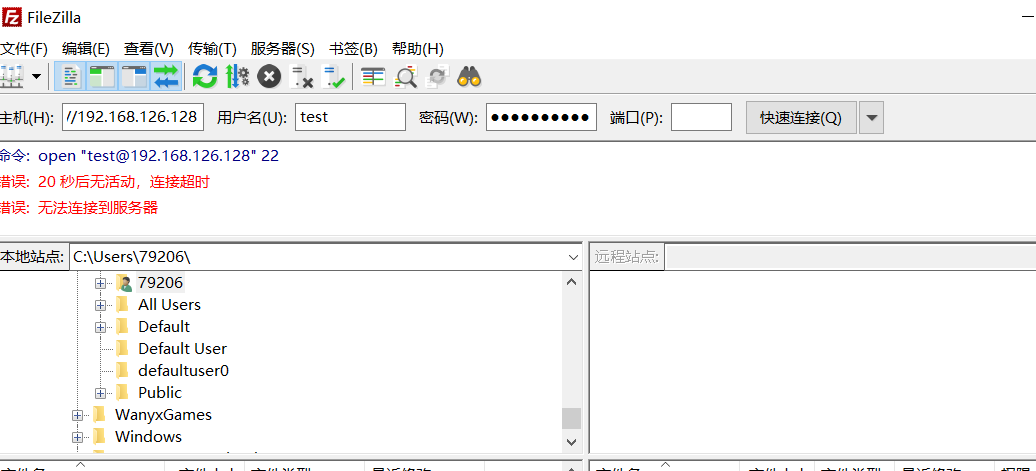
Task: Toggle processing of the transfer queue
Action: tap(237, 77)
